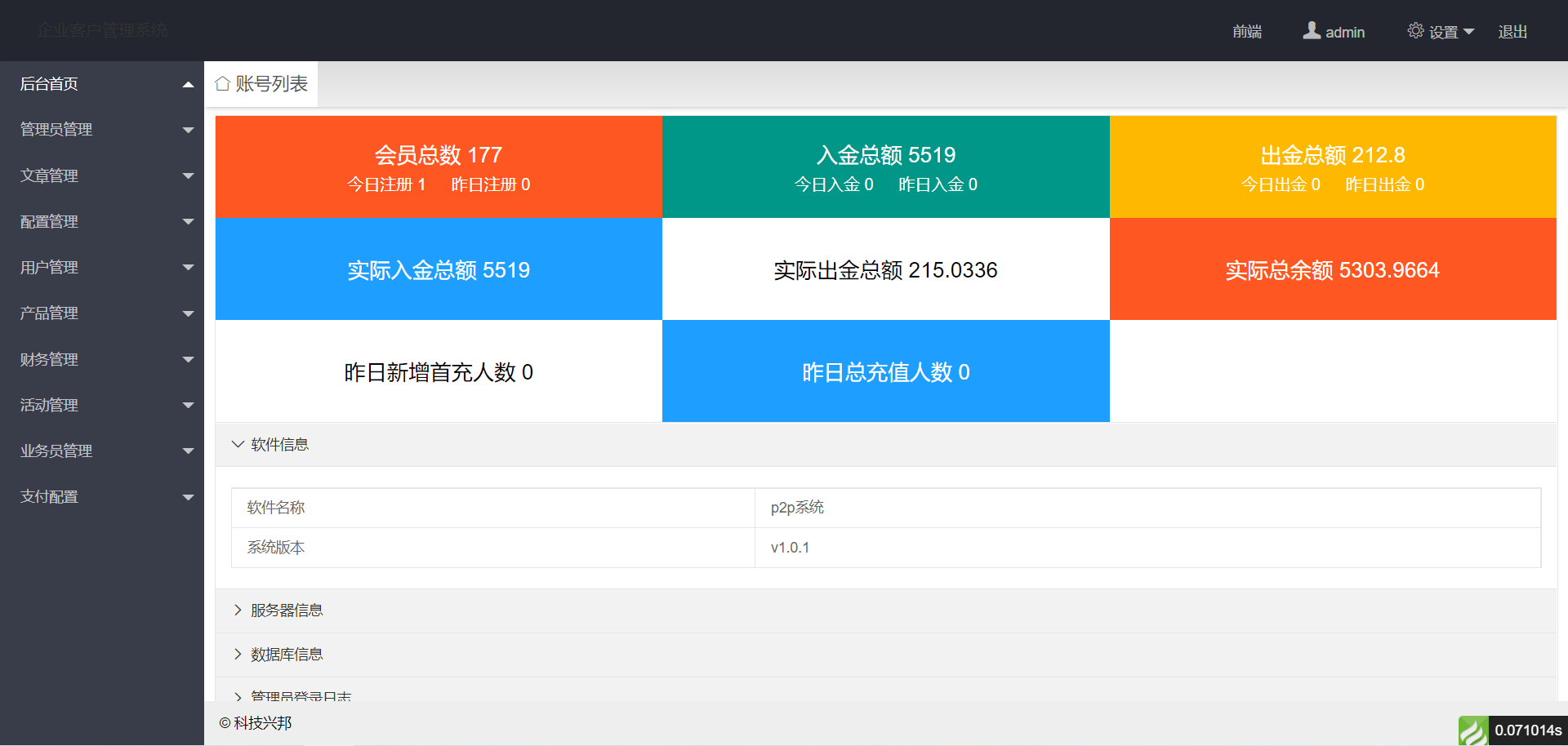
Task: Go to the 前端 frontend link
Action: (x=1247, y=32)
